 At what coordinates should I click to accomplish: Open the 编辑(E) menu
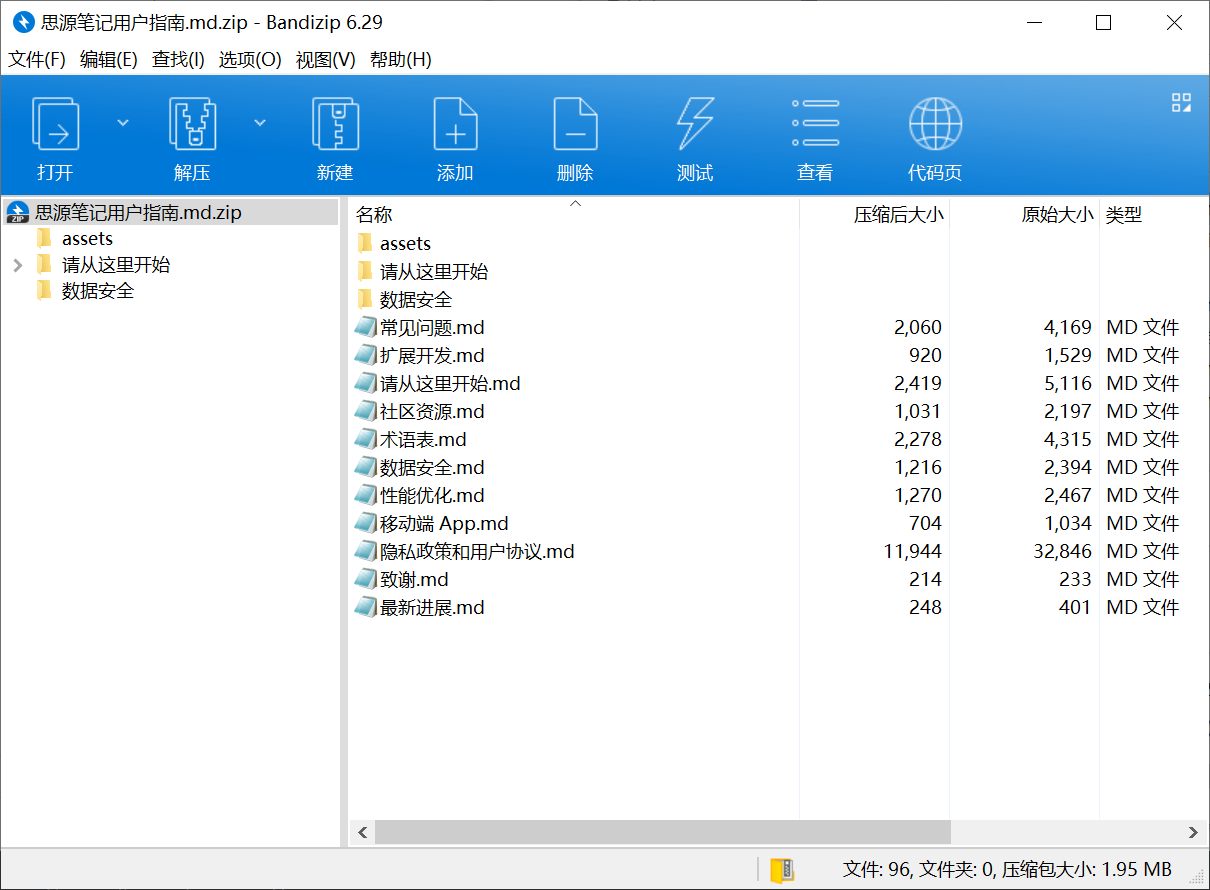(x=109, y=60)
